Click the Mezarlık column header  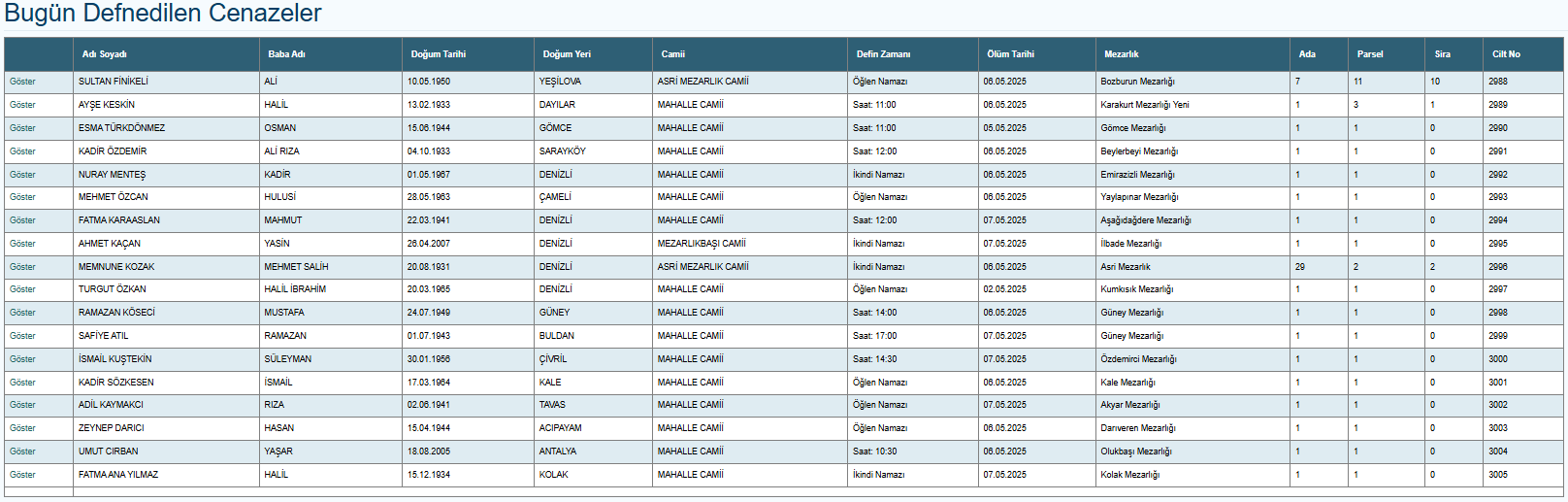(1121, 54)
